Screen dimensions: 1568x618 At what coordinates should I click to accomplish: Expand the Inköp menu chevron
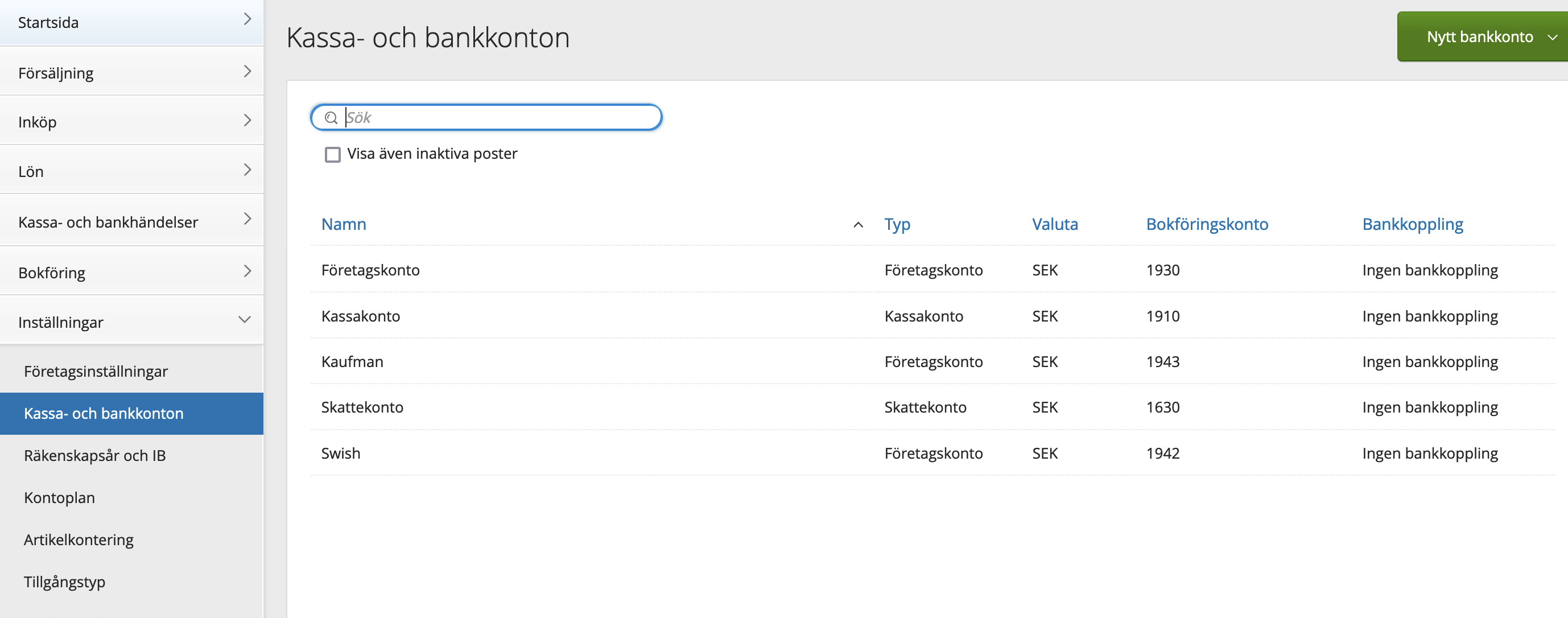click(x=247, y=121)
